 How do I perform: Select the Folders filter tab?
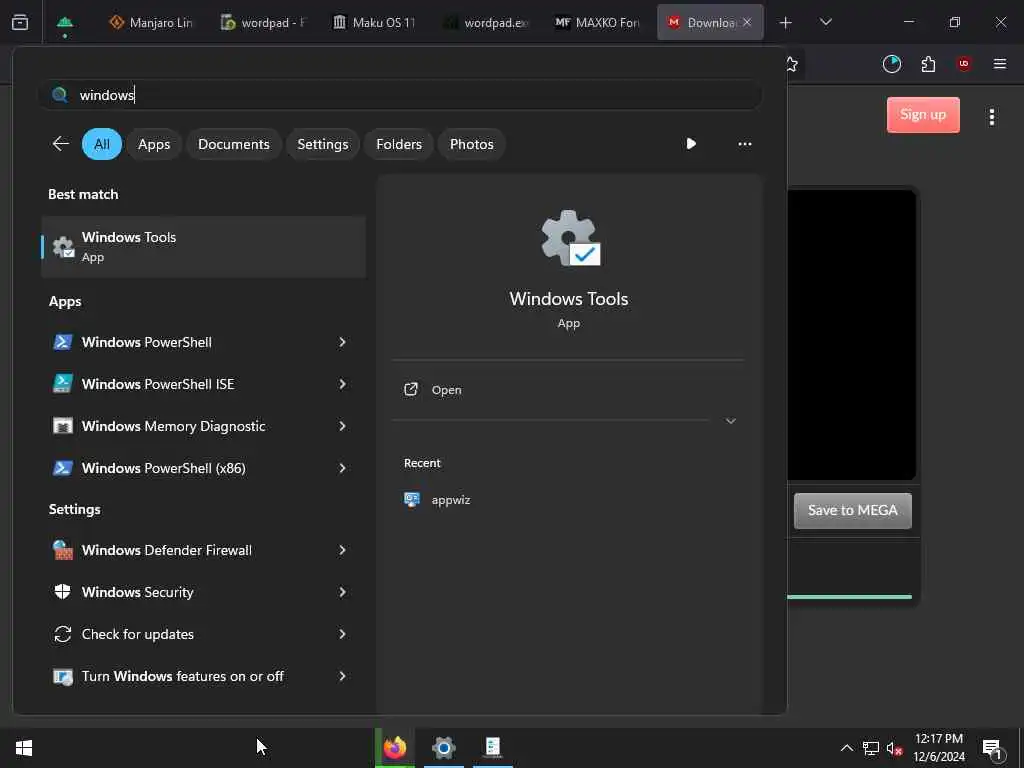[x=399, y=144]
